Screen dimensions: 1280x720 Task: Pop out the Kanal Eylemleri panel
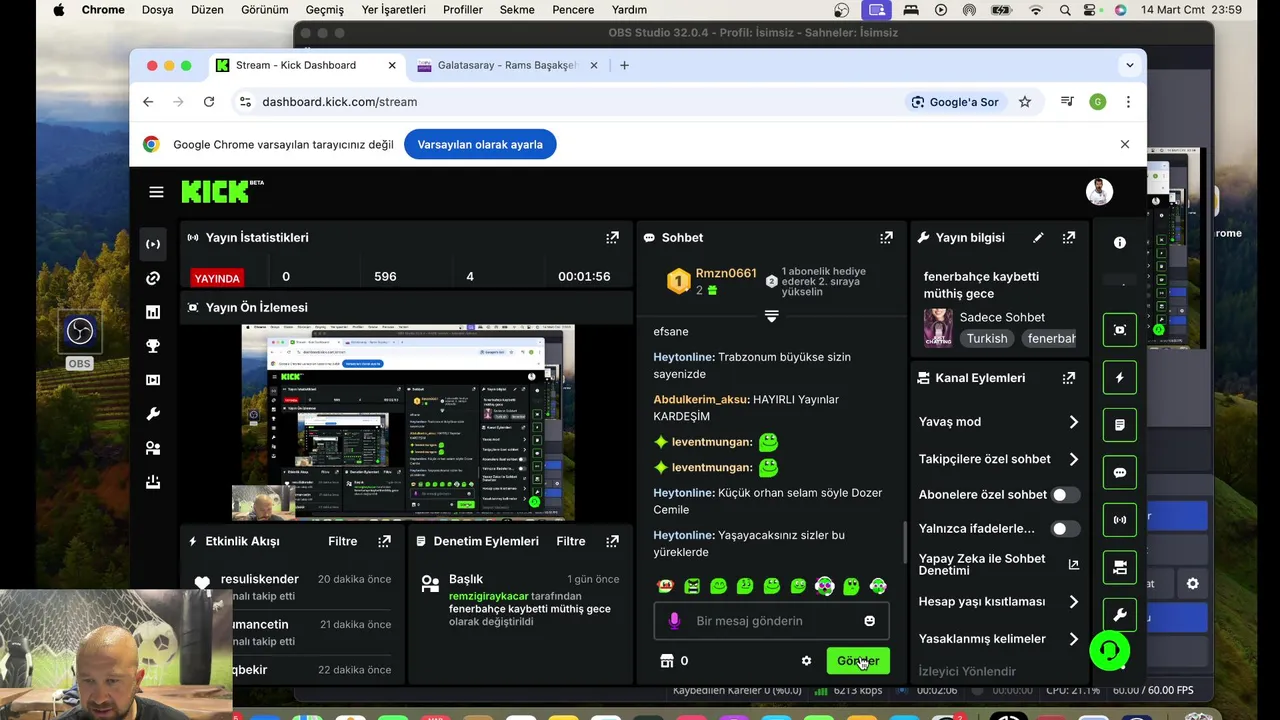tap(1069, 378)
